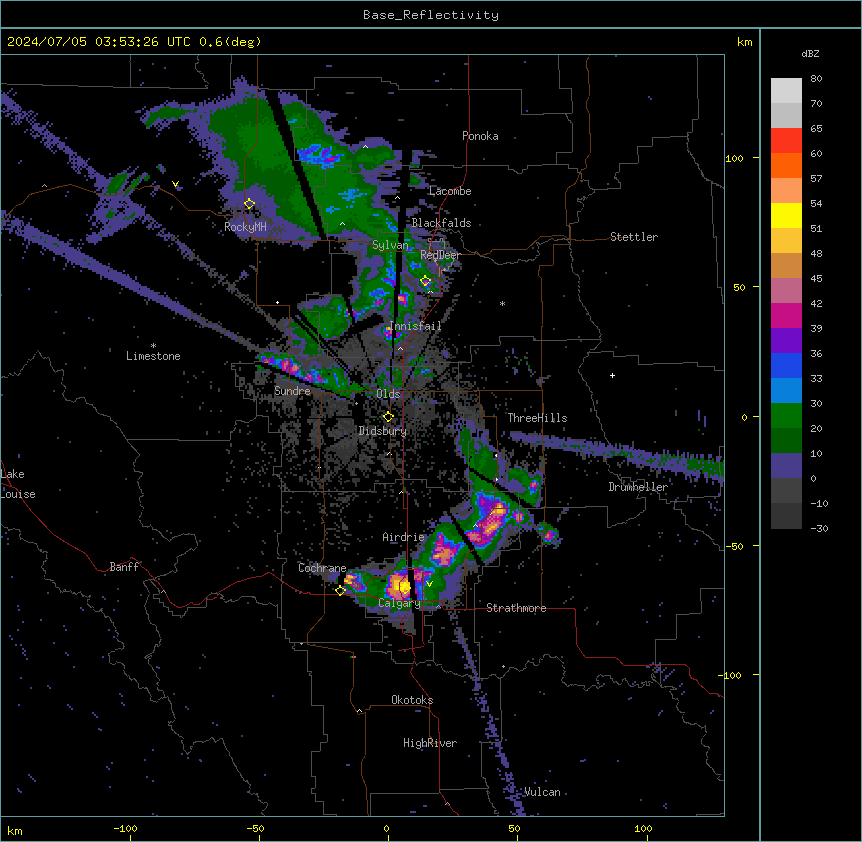Click the magenta 39–42 dBZ legend swatch

pyautogui.click(x=786, y=315)
